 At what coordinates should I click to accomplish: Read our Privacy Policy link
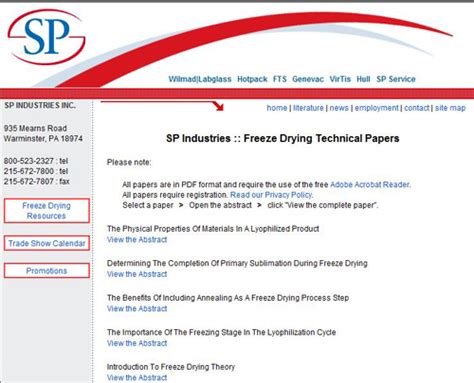coord(271,195)
